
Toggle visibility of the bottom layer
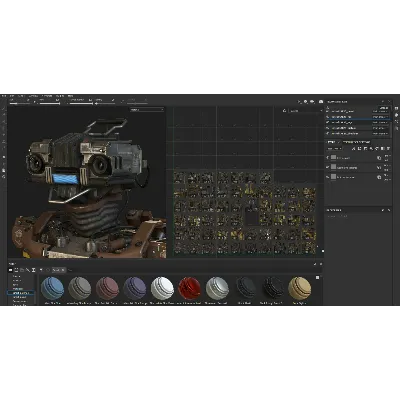327,177
